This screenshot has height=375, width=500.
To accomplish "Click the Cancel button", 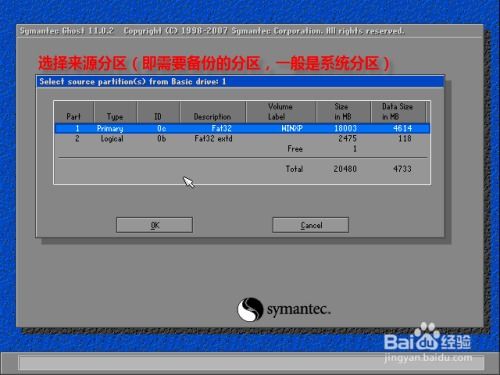I will coord(311,225).
